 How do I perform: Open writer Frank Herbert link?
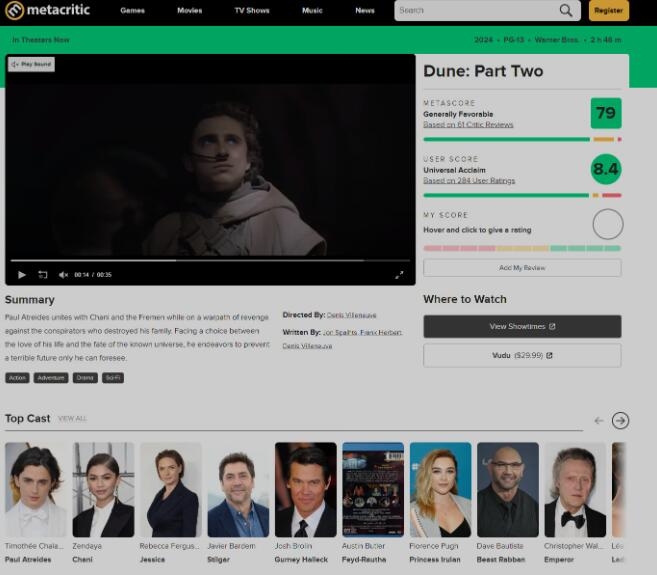pos(381,332)
